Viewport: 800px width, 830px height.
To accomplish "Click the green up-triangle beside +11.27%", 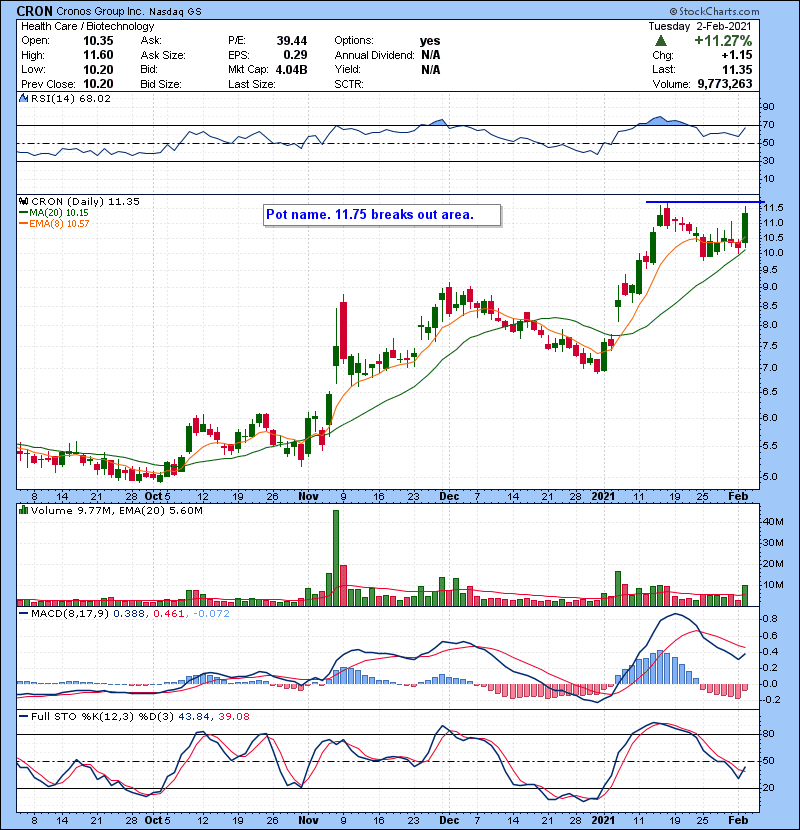I will [660, 41].
